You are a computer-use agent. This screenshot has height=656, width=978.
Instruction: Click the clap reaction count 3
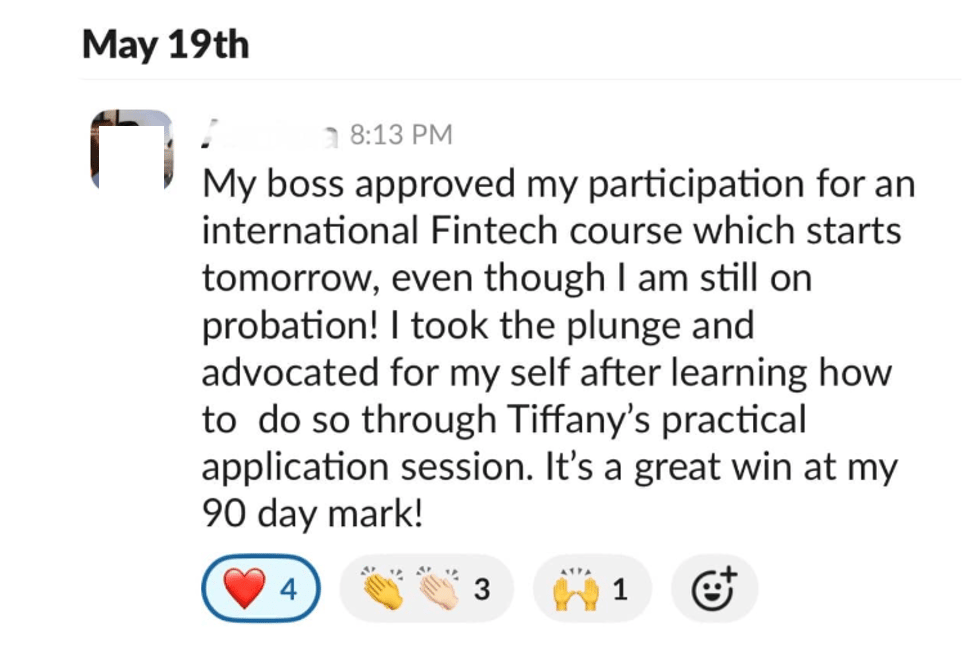point(482,589)
